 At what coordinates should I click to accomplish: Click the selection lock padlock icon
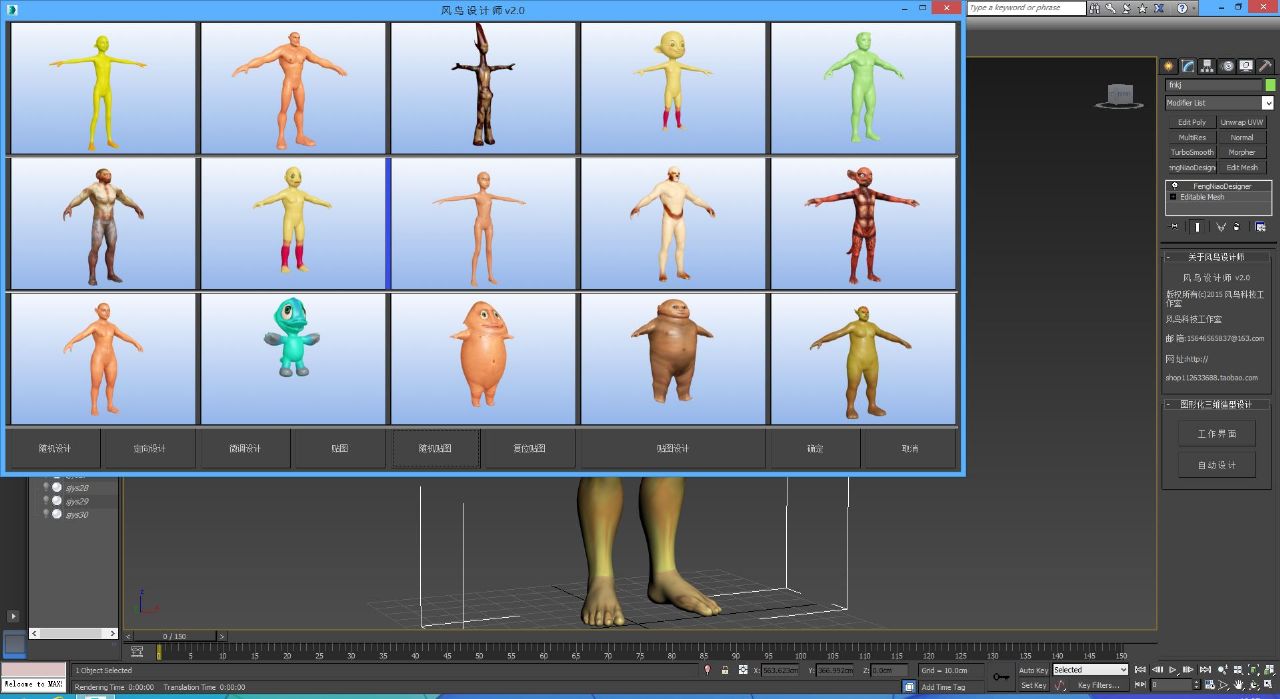click(742, 670)
